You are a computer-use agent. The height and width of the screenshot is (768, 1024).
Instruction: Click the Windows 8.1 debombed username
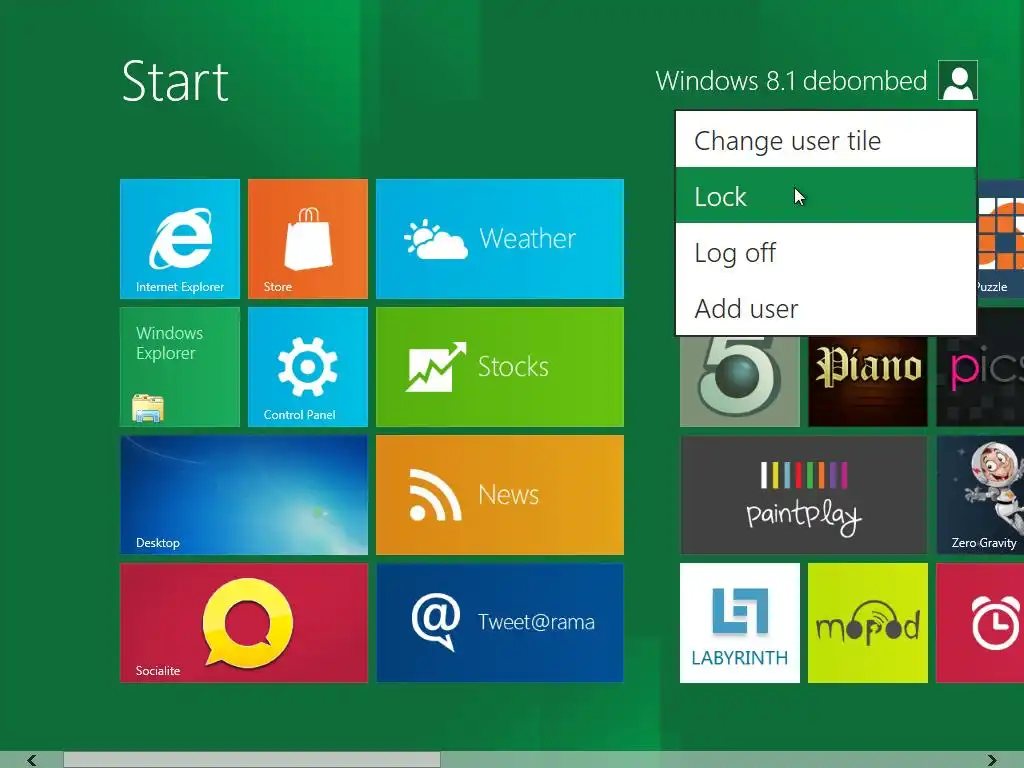791,81
